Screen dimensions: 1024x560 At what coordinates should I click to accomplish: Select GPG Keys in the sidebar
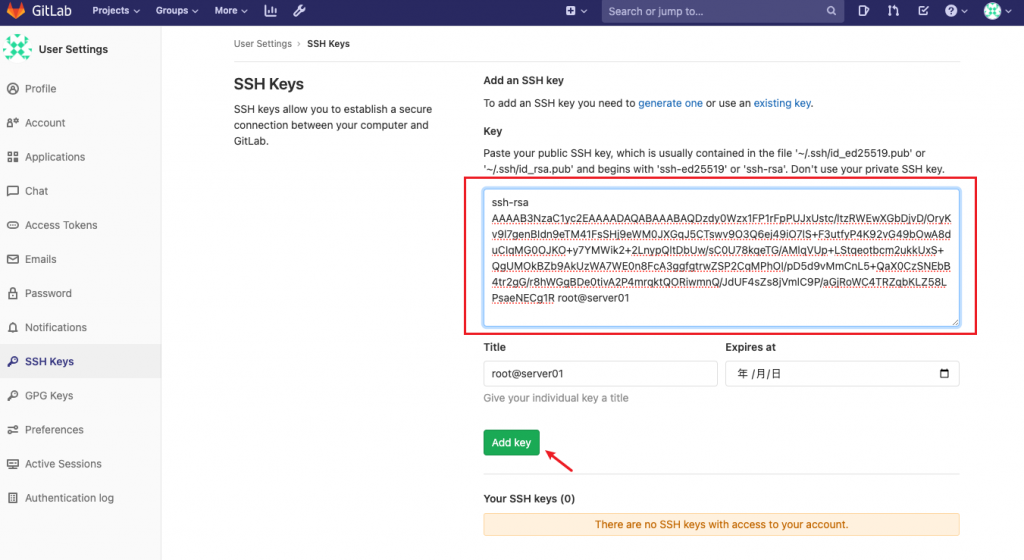pyautogui.click(x=49, y=396)
